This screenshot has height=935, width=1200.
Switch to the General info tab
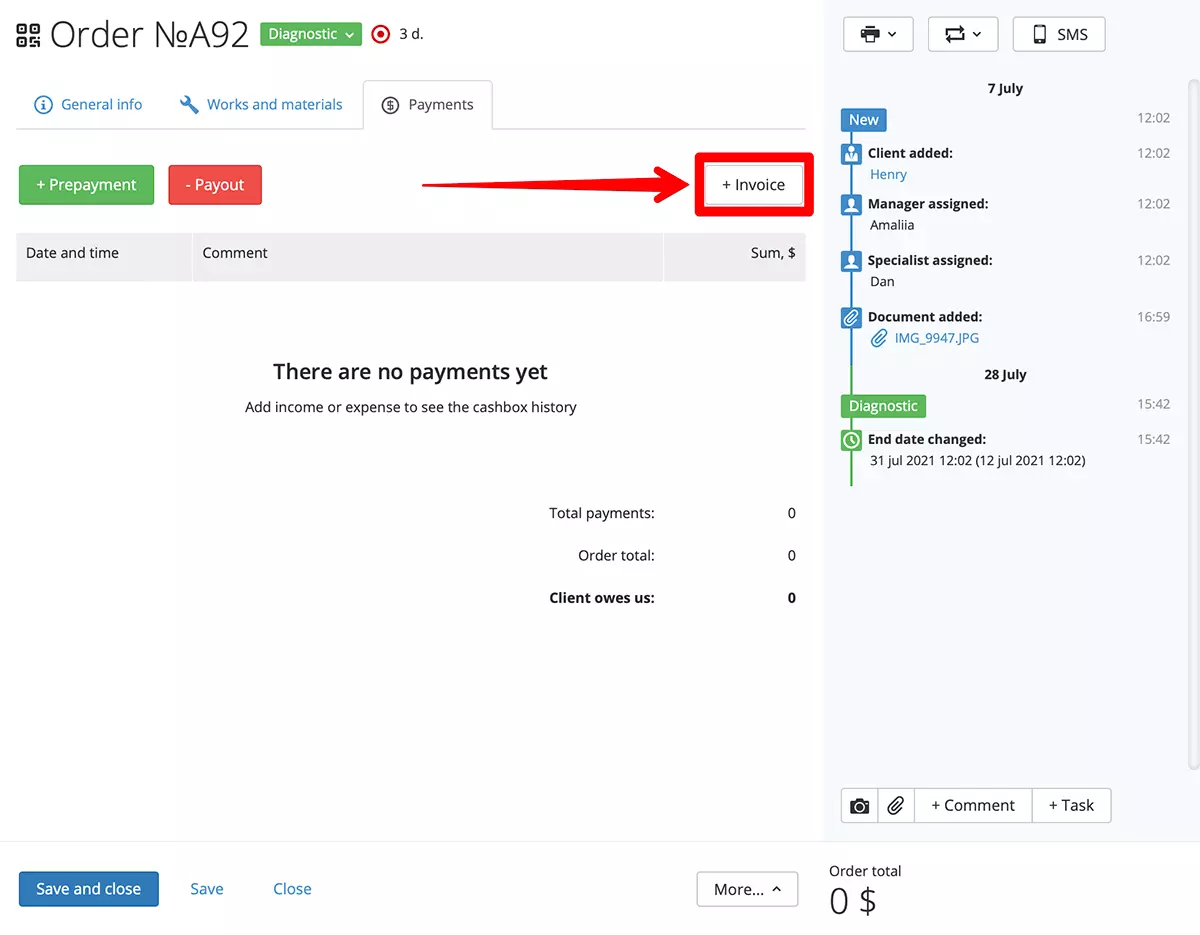tap(88, 104)
